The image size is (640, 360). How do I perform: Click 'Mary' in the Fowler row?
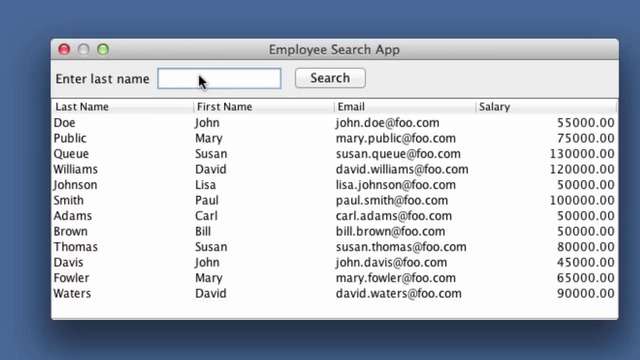209,278
